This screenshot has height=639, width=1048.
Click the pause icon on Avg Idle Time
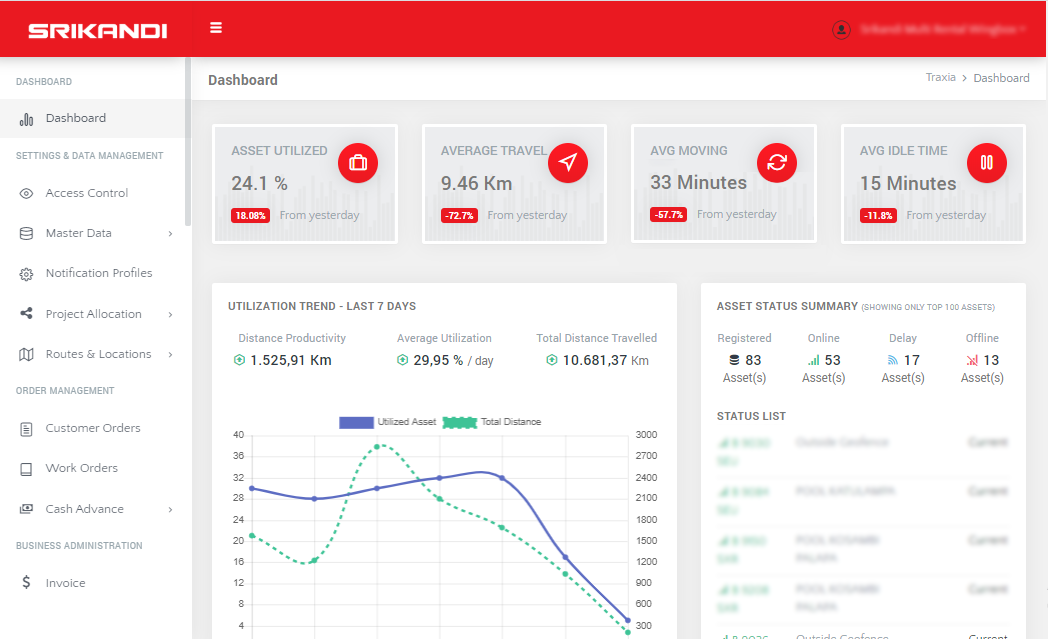point(987,163)
